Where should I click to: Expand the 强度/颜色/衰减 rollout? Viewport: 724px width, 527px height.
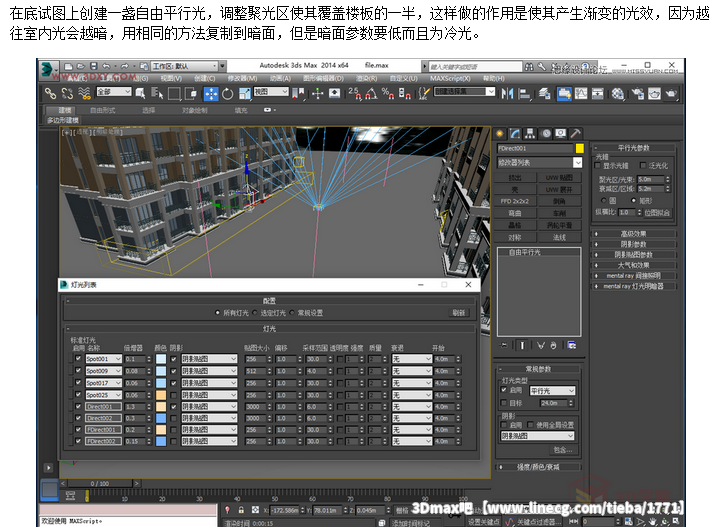coord(538,467)
